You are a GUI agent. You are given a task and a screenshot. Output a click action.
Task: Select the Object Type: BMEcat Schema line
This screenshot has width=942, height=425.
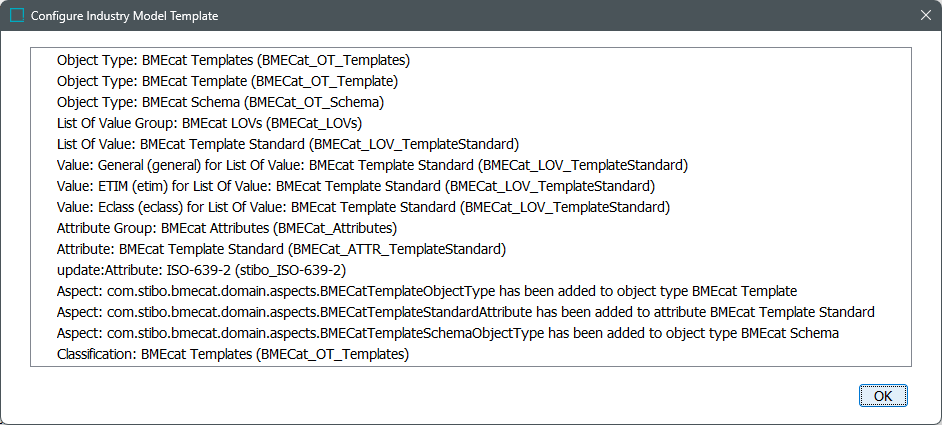pos(220,102)
